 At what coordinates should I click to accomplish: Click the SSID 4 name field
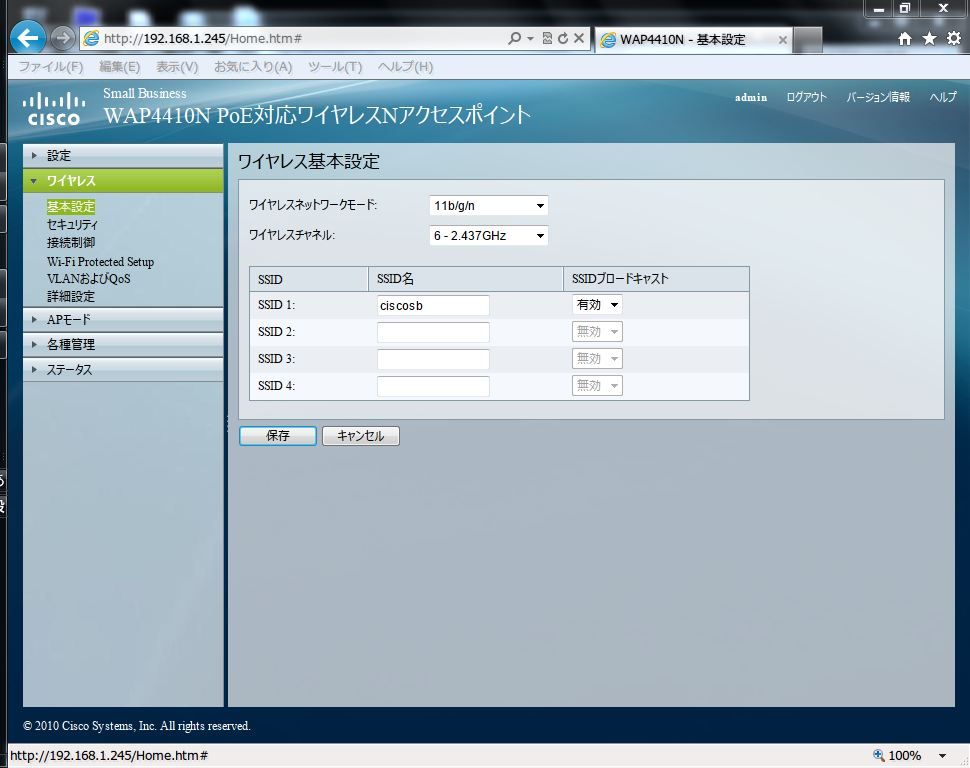pos(433,386)
